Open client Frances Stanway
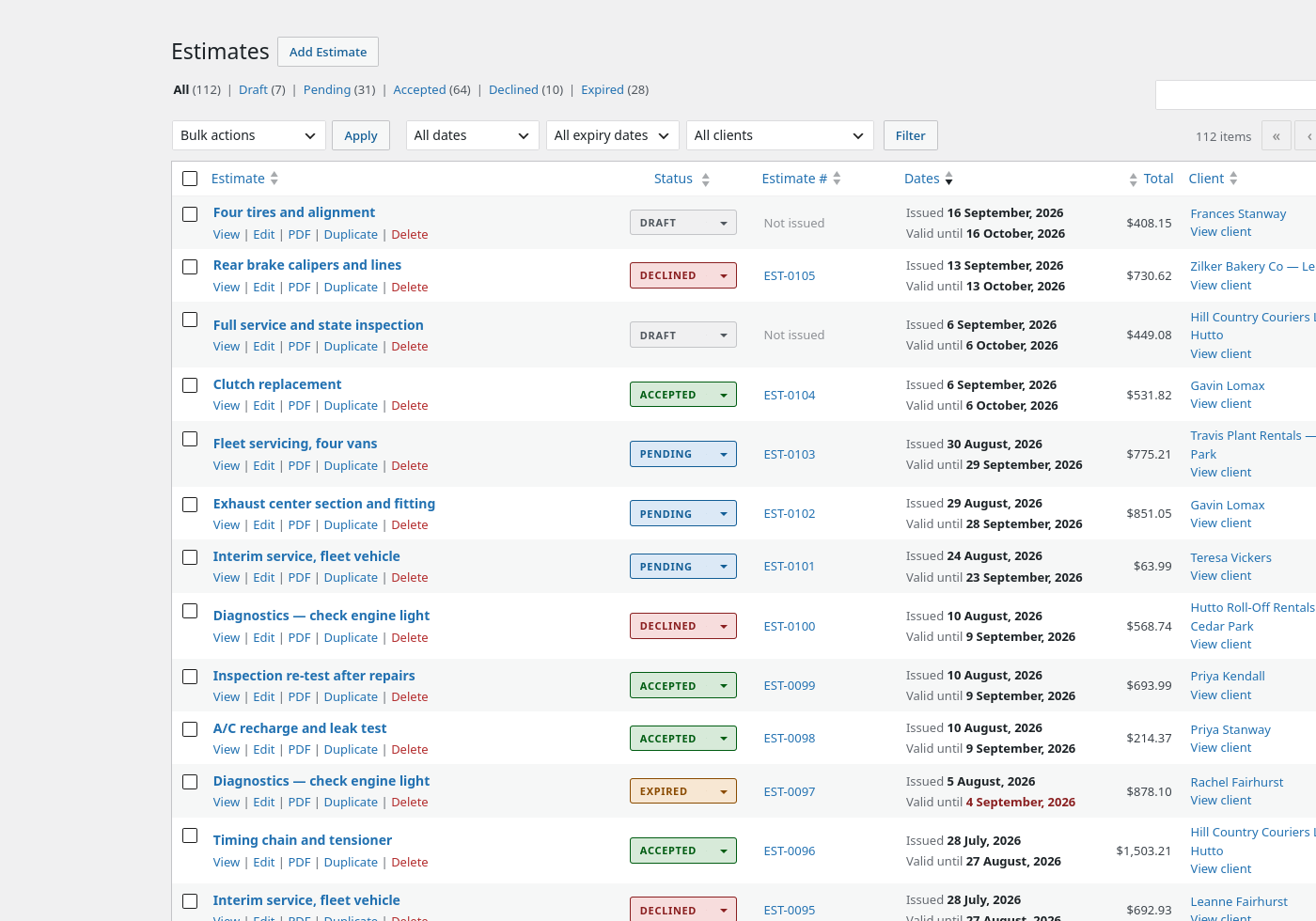The width and height of the screenshot is (1316, 921). pos(1238,214)
